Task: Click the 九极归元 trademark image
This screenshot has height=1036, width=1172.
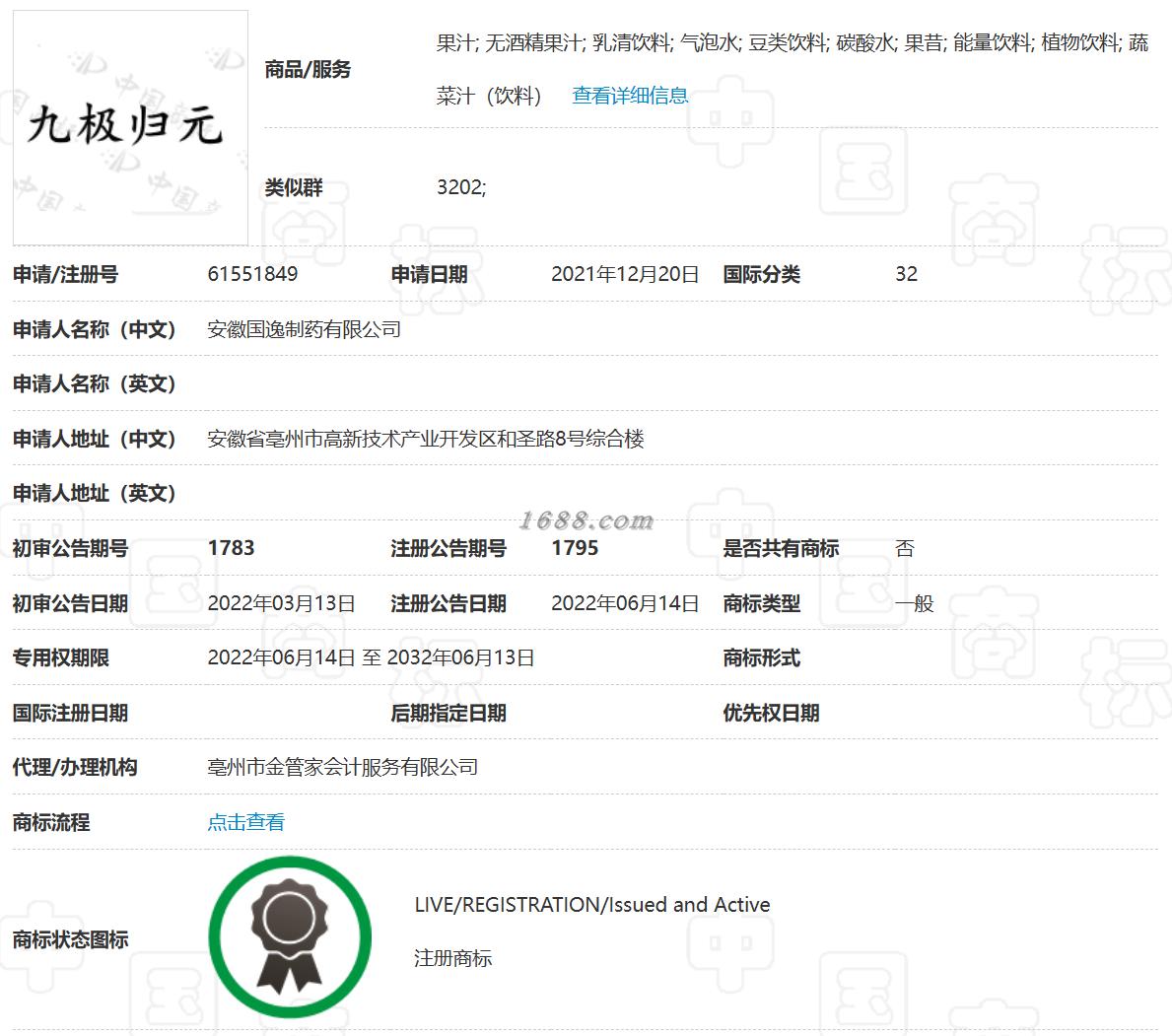Action: [130, 127]
